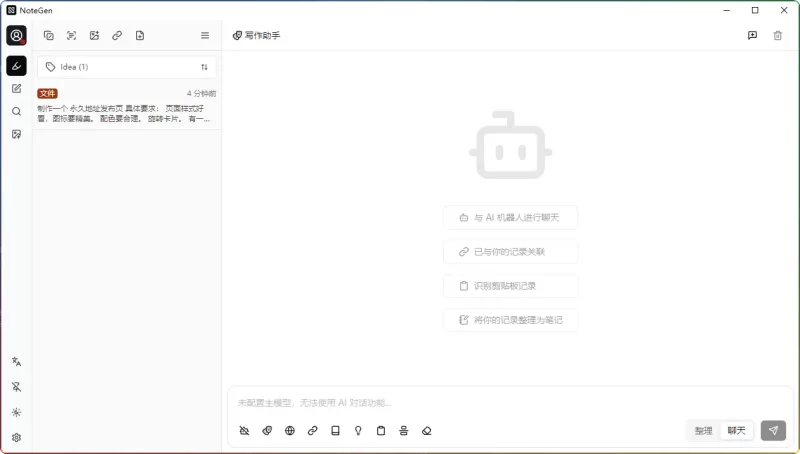Focus the AI chat input field

pos(510,403)
